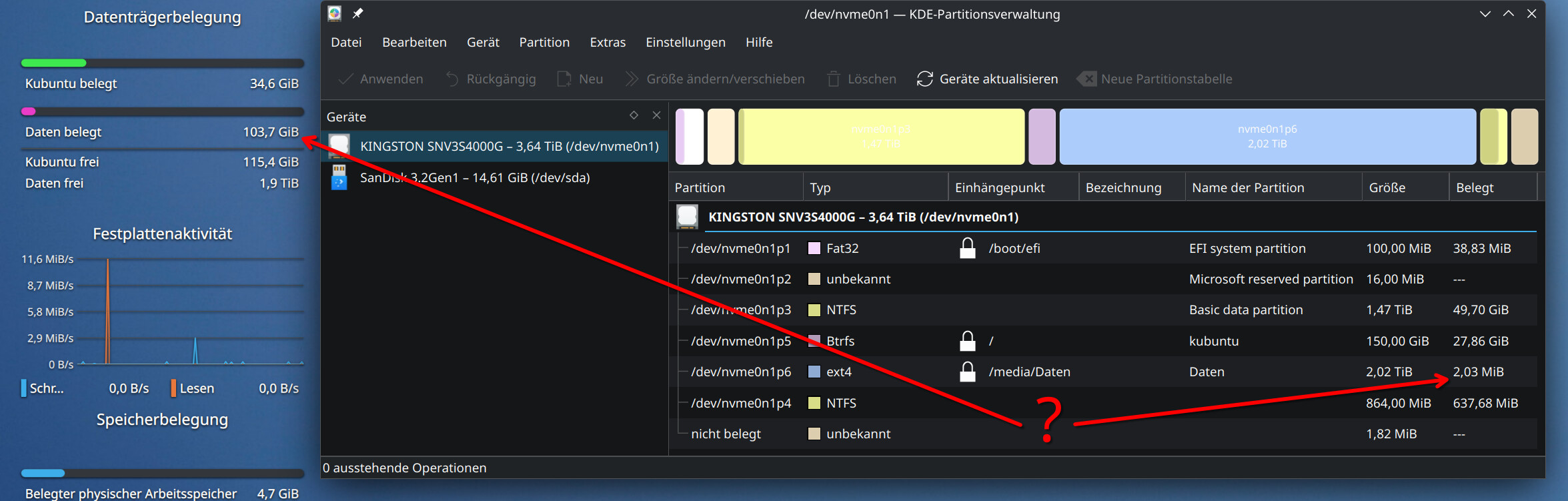Click the Neu toolbar button

pyautogui.click(x=580, y=79)
